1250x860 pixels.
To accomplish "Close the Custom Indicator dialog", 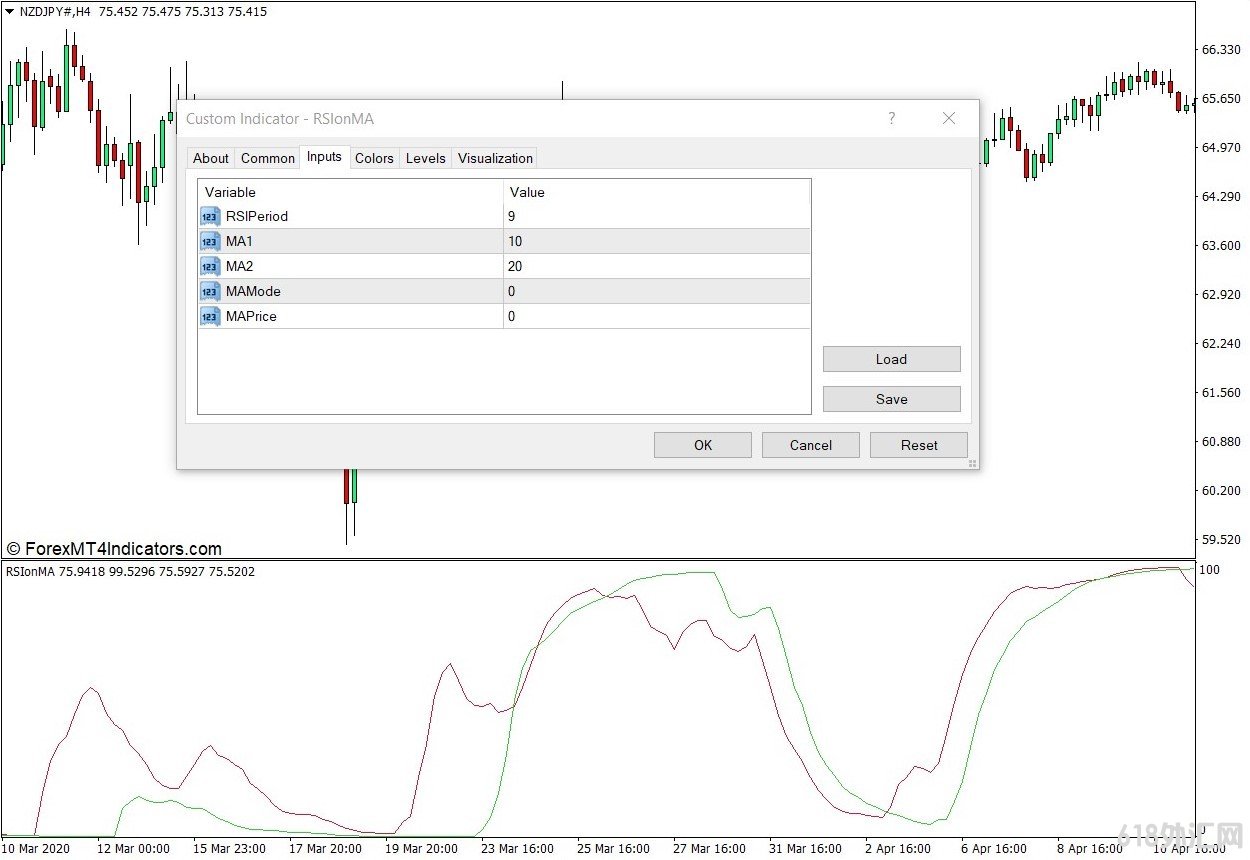I will tap(949, 118).
